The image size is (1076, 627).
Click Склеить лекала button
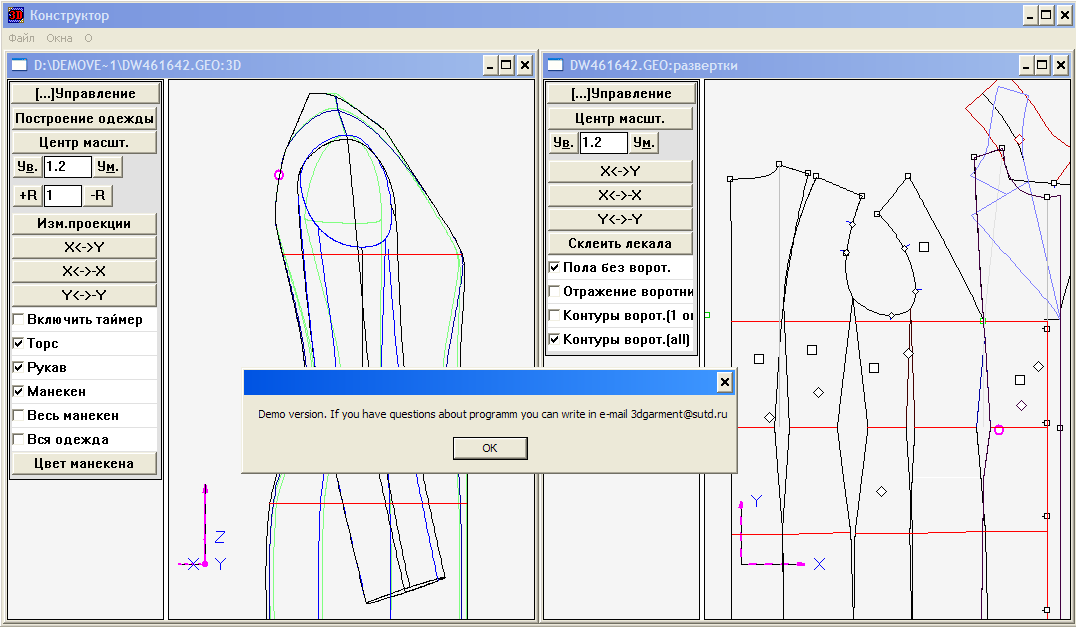click(620, 243)
